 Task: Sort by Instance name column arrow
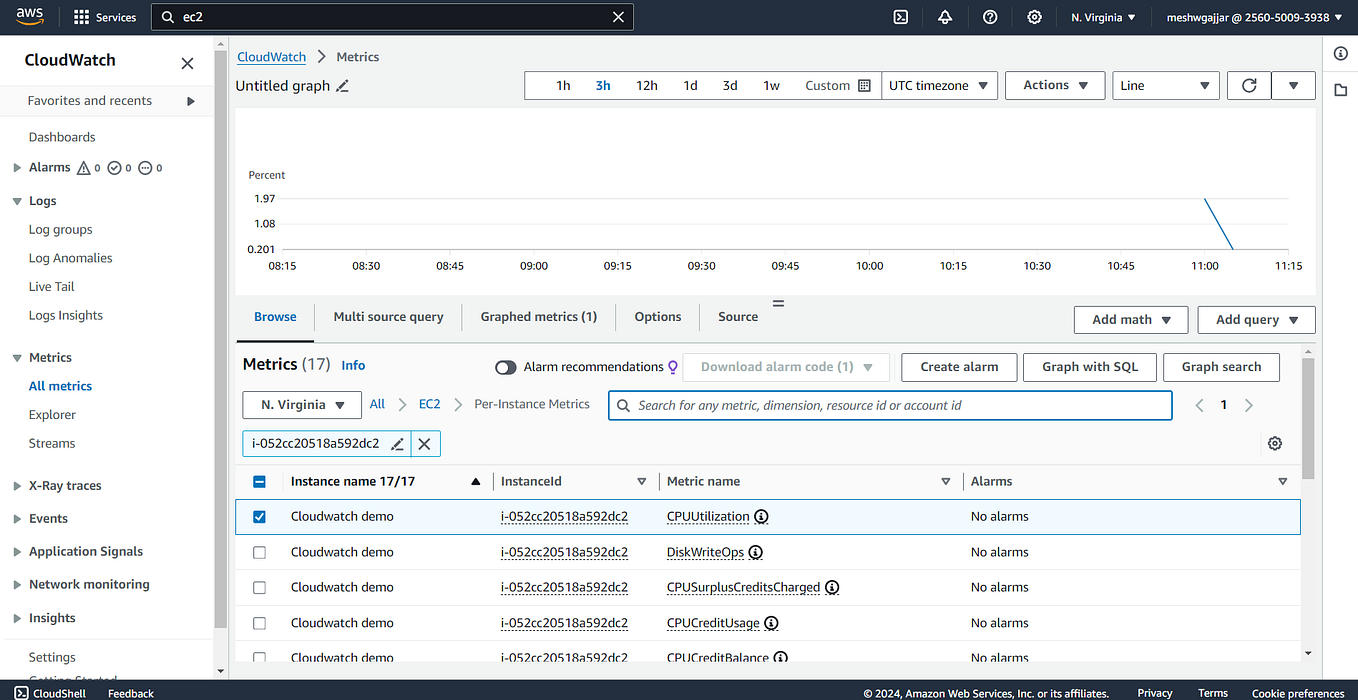(476, 482)
